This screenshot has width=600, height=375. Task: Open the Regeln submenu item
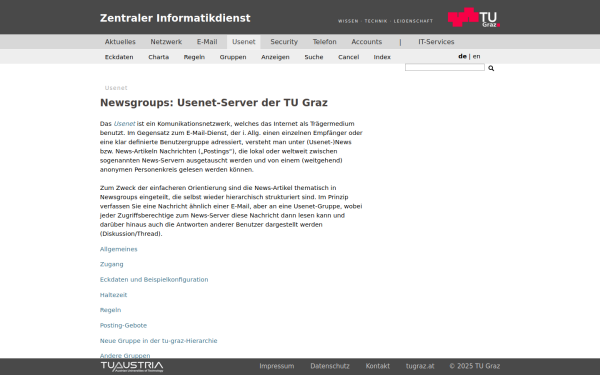pyautogui.click(x=194, y=57)
